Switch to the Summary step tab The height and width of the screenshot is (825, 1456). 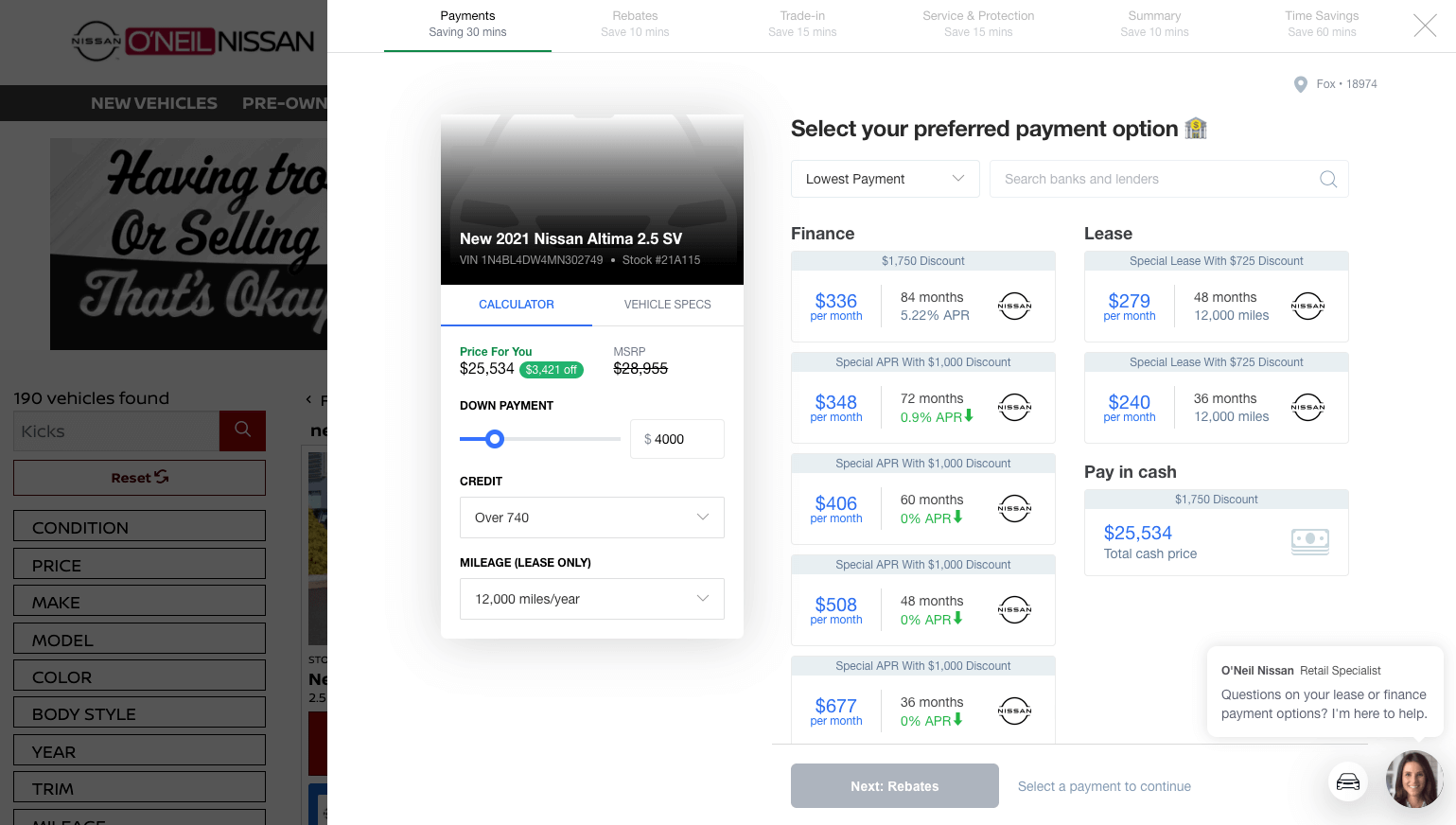pos(1154,25)
